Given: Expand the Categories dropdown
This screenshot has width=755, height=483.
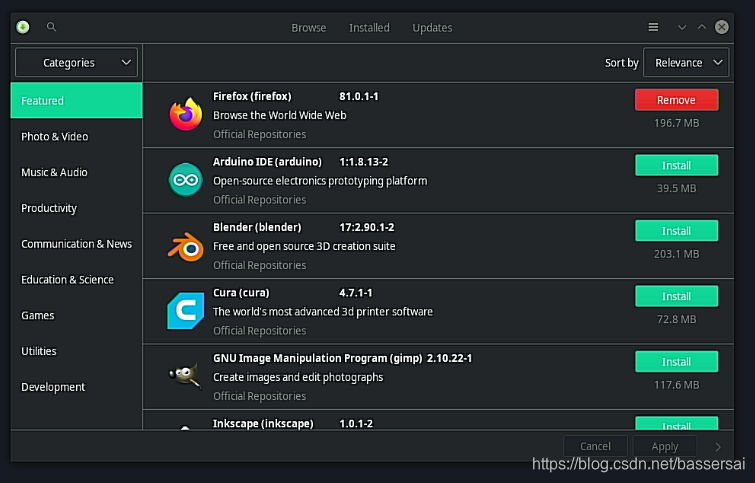Looking at the screenshot, I should point(76,63).
